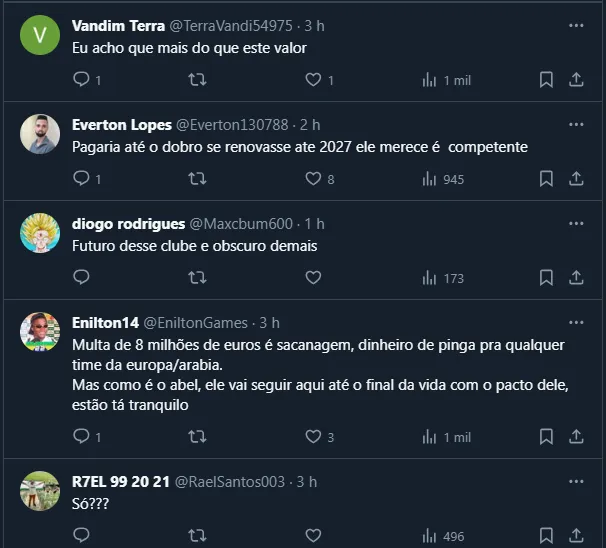Expand the more menu on Enilton14's tweet

[x=576, y=323]
